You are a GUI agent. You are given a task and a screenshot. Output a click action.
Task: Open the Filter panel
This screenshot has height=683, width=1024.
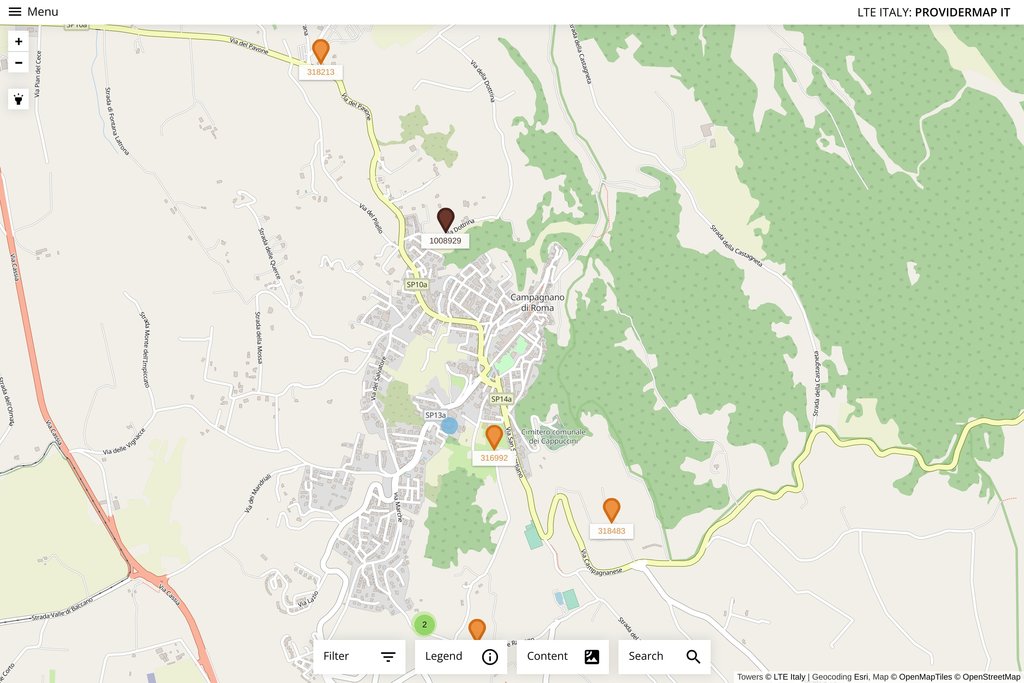tap(359, 656)
